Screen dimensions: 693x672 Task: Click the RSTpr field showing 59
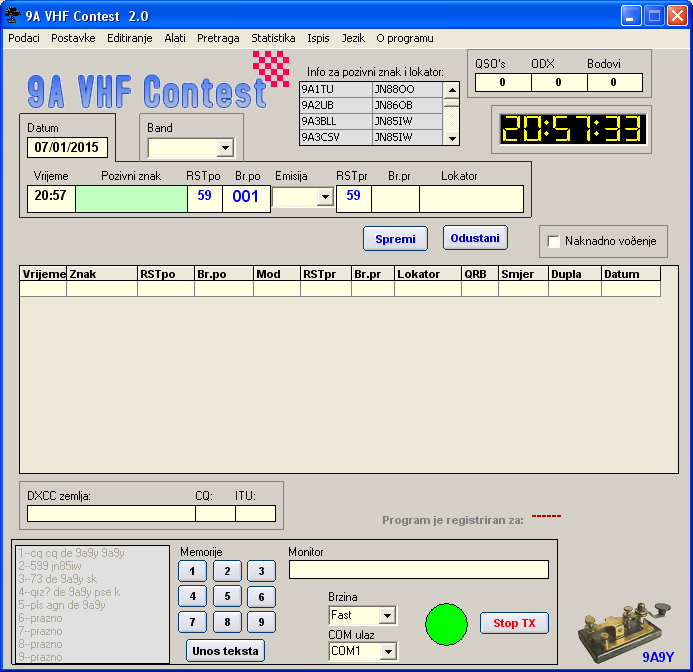tap(354, 199)
